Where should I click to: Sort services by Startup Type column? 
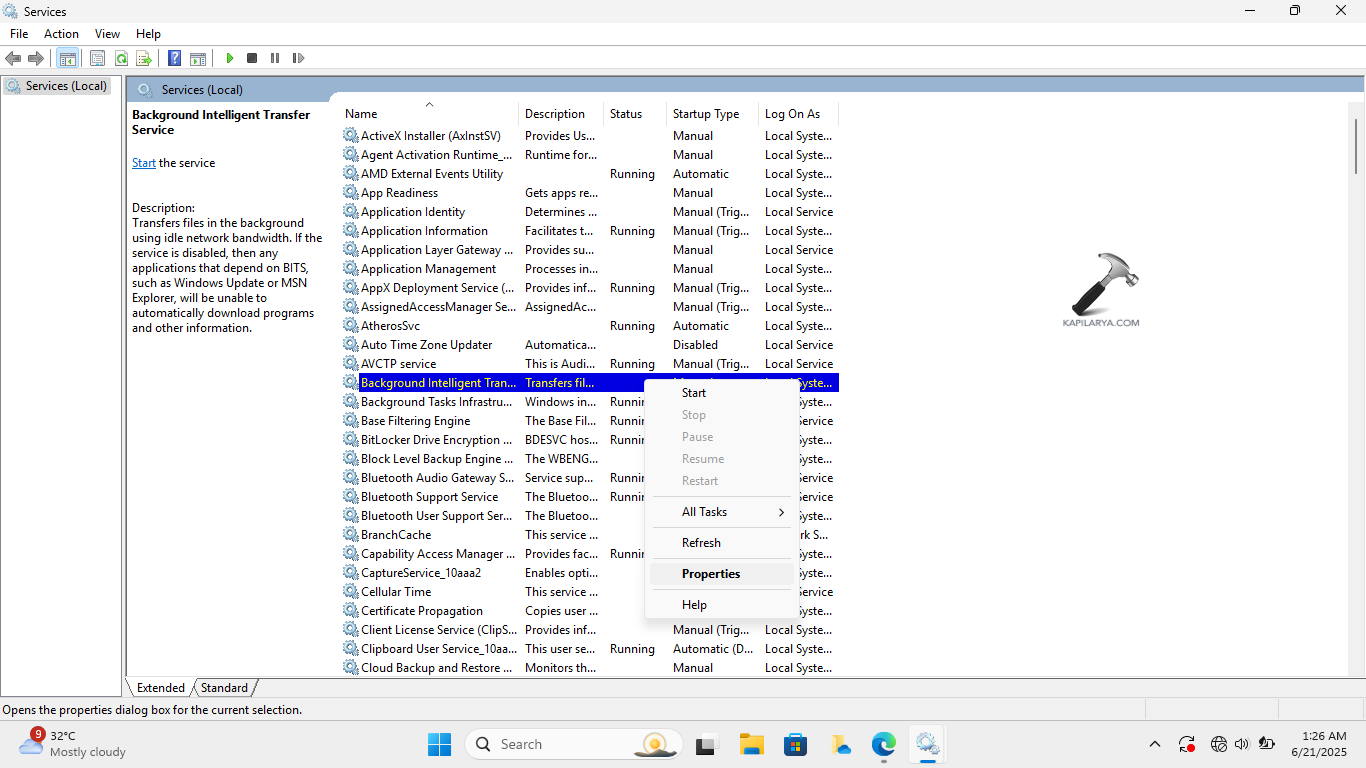coord(706,114)
